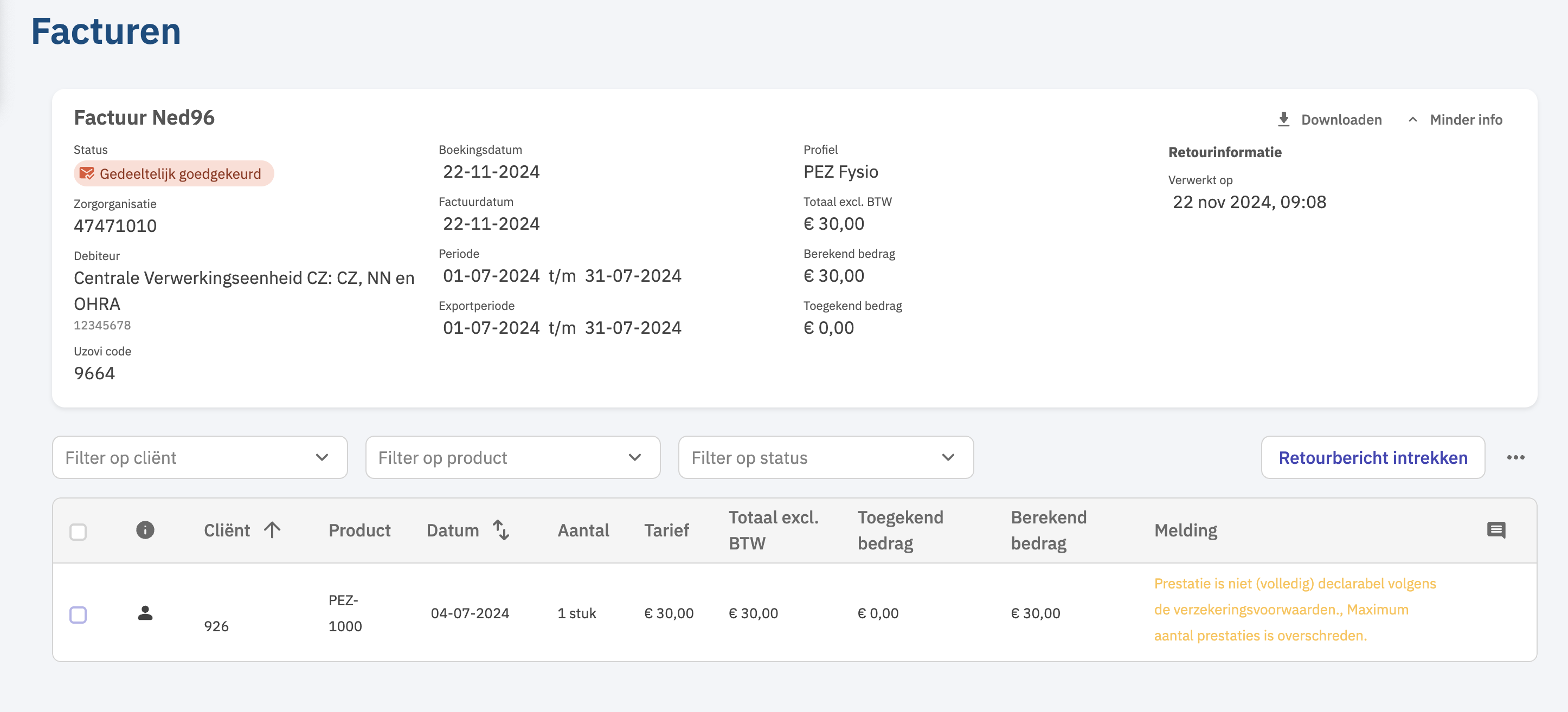1568x712 pixels.
Task: Sort by Cliënt ascending arrow
Action: [x=273, y=530]
